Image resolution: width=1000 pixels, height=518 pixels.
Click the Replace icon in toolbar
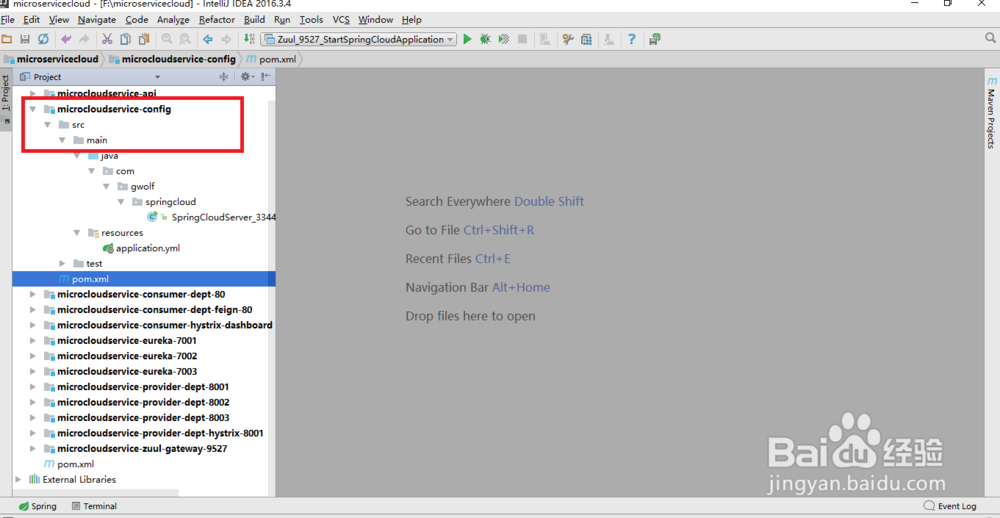point(185,40)
